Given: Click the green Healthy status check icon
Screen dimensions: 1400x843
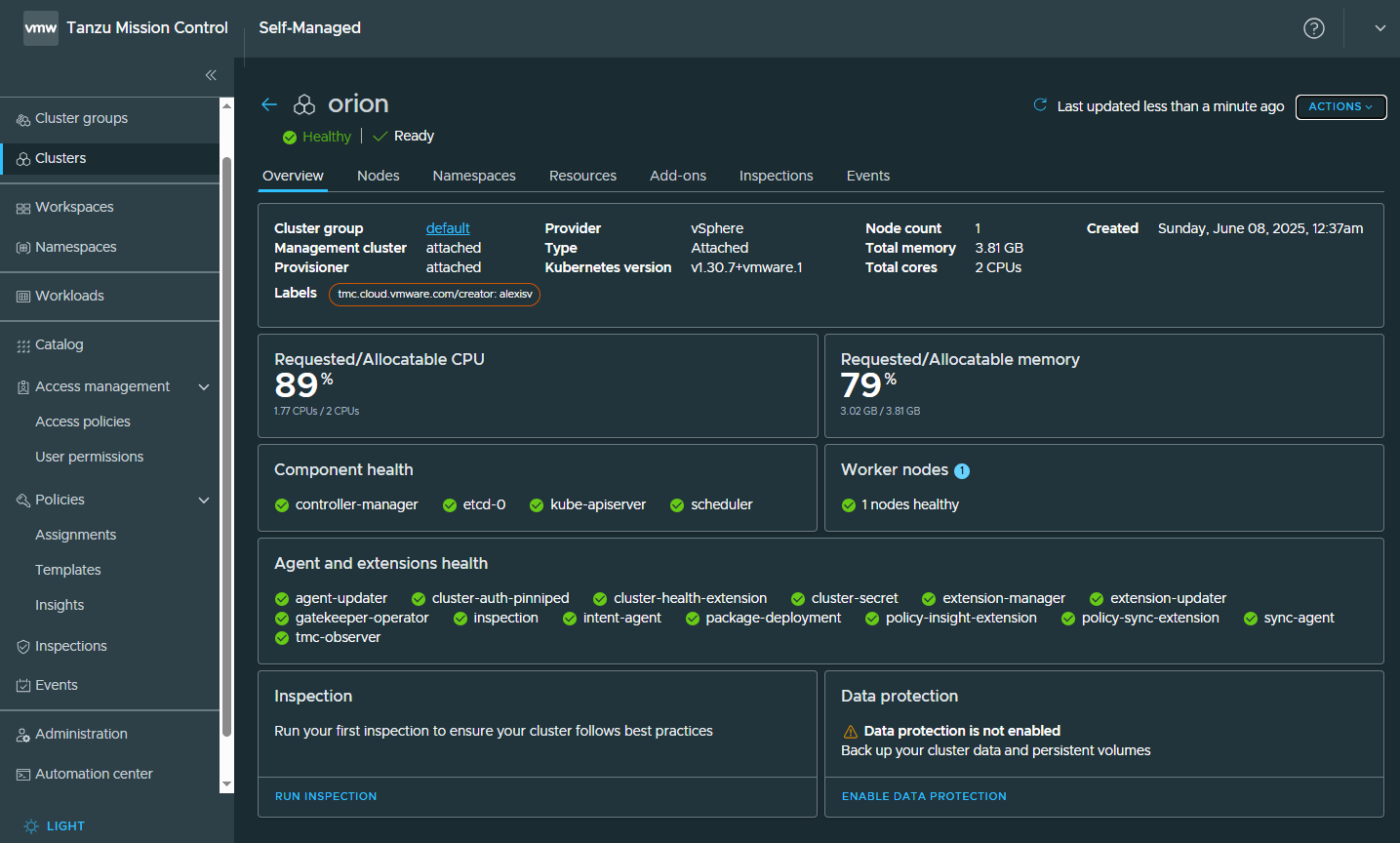Looking at the screenshot, I should [x=290, y=138].
